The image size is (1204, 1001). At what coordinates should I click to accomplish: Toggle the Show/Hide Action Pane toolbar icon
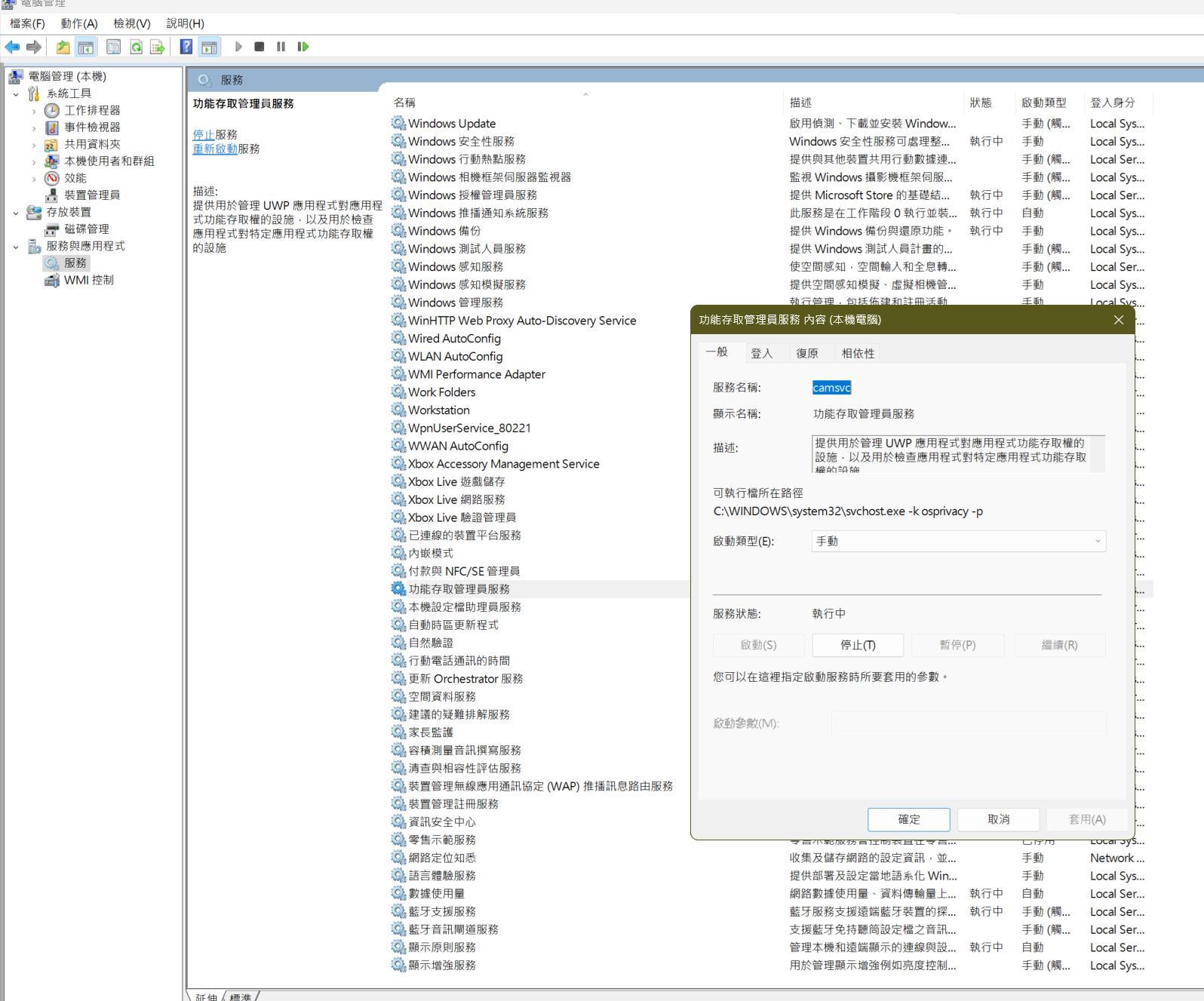click(209, 47)
